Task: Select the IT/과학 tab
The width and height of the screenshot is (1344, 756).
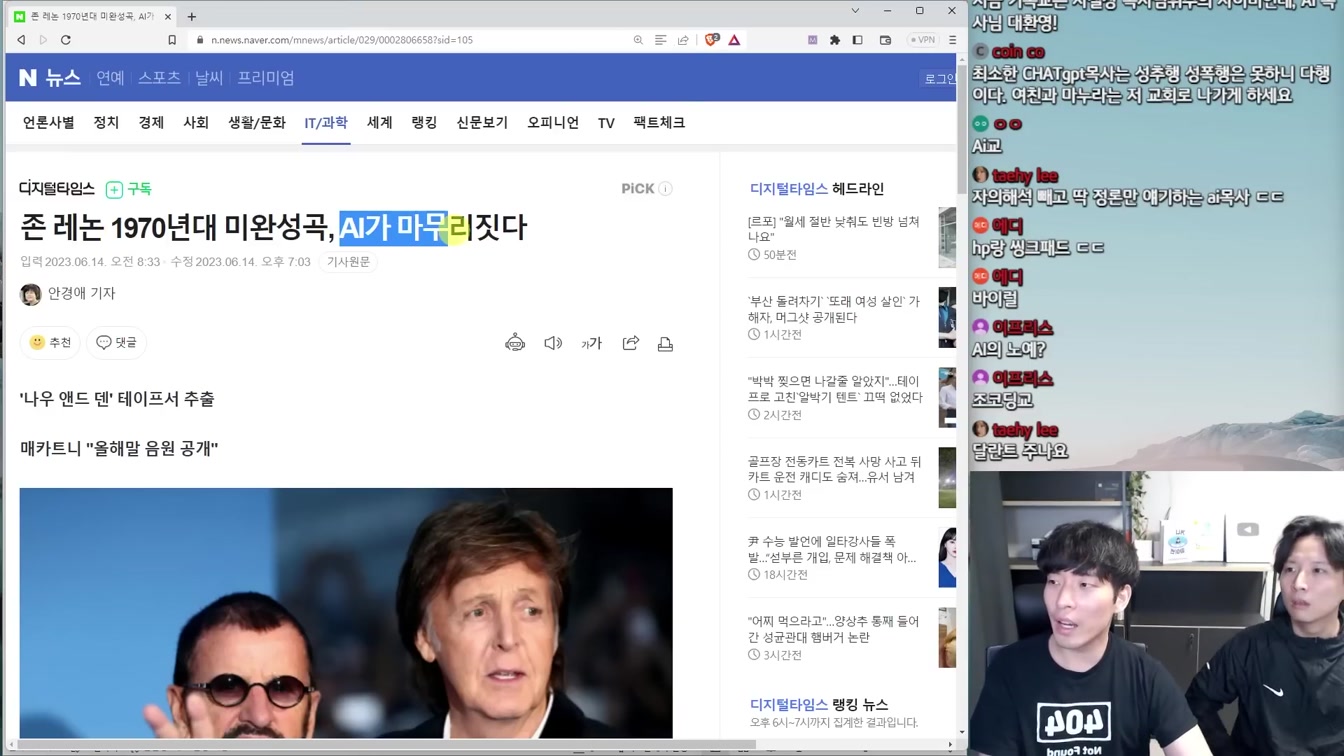Action: click(326, 122)
